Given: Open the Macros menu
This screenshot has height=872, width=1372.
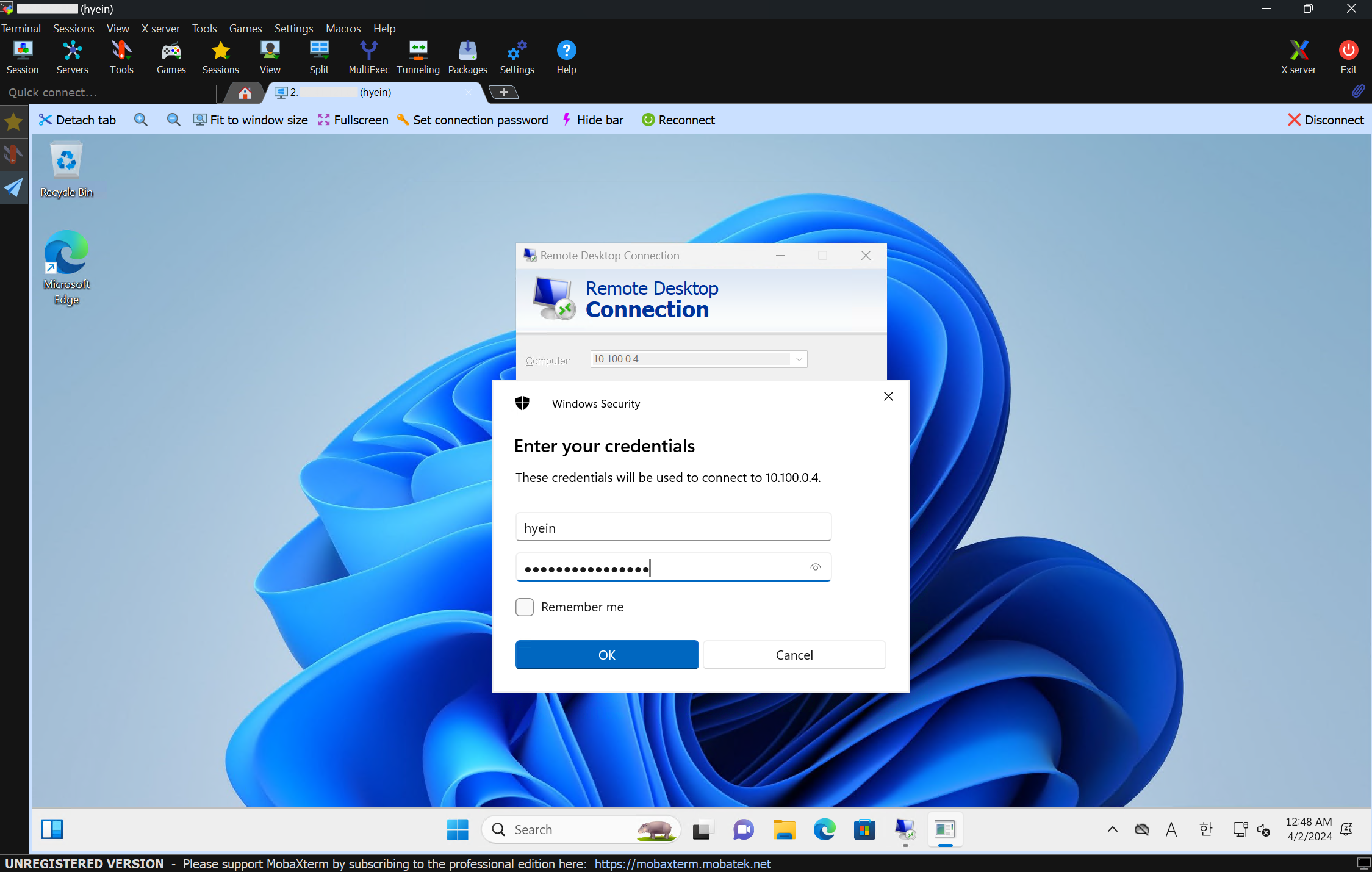Looking at the screenshot, I should [x=343, y=28].
